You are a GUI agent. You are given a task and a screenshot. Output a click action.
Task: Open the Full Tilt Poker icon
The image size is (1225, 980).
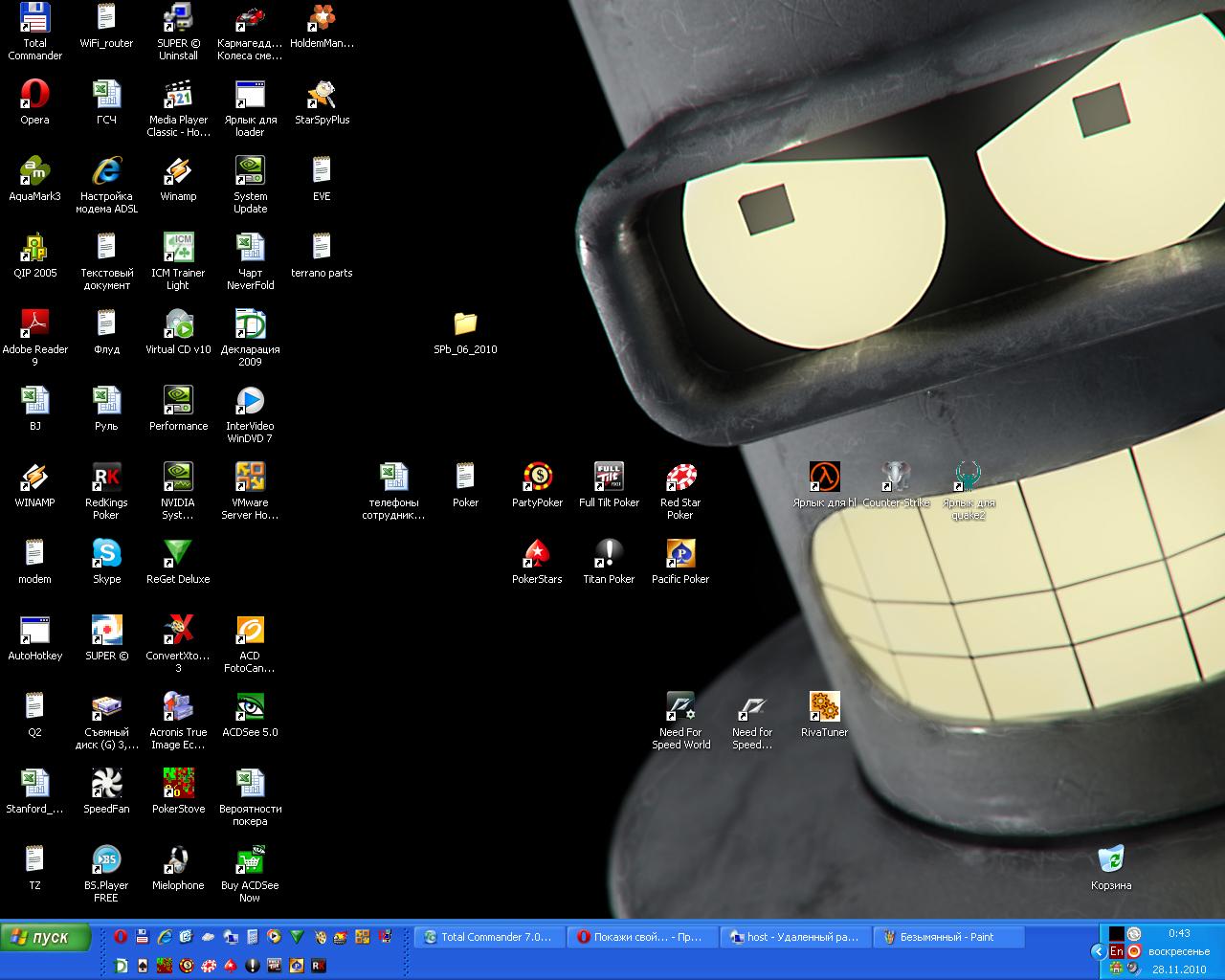[609, 478]
